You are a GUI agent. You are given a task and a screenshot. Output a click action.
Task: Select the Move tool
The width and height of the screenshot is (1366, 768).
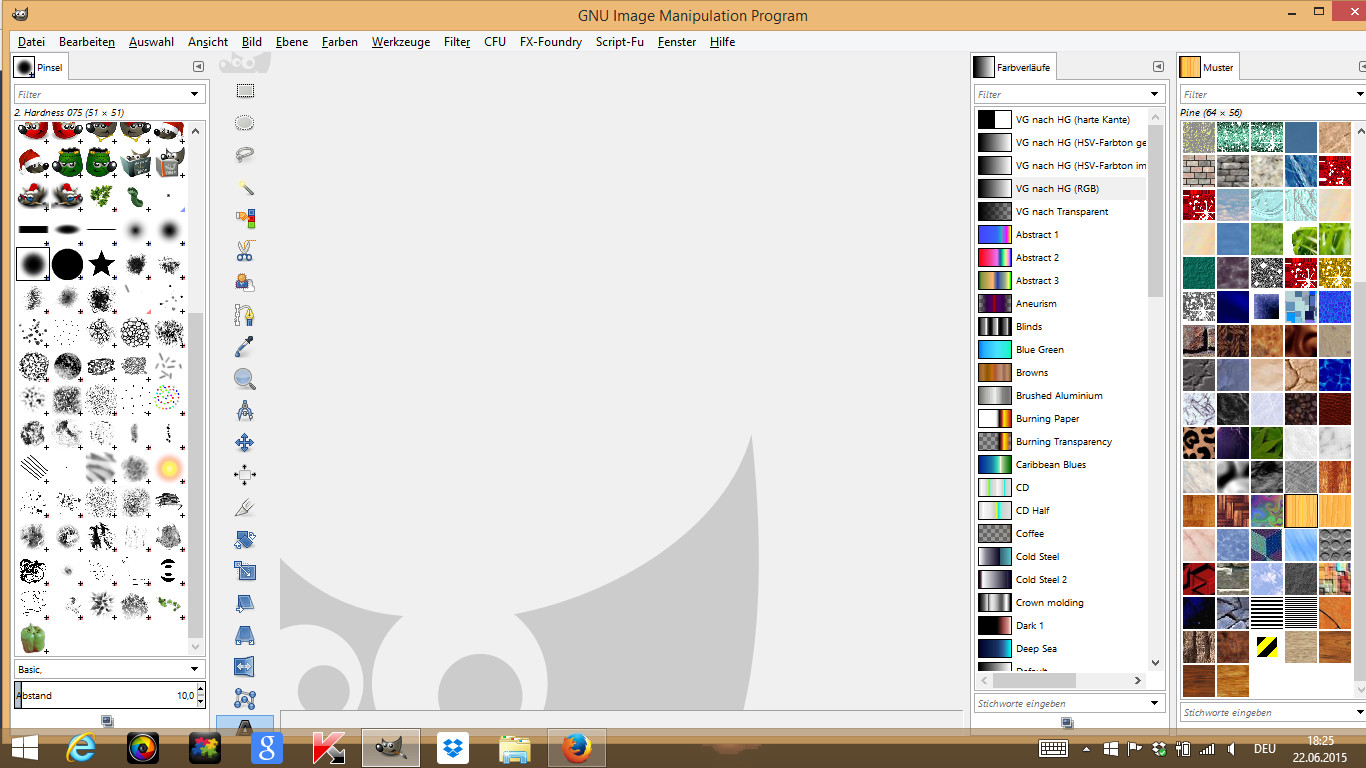pyautogui.click(x=245, y=443)
